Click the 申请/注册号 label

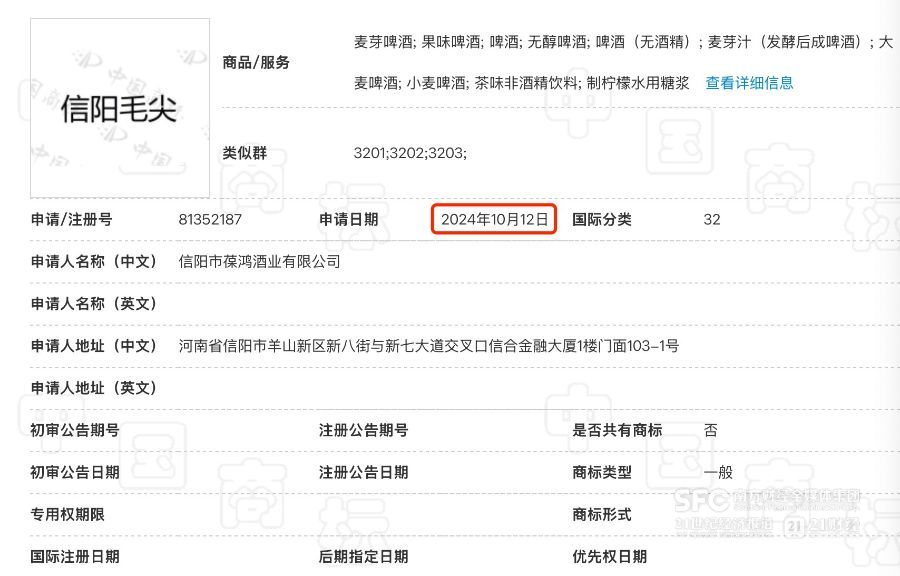[72, 220]
